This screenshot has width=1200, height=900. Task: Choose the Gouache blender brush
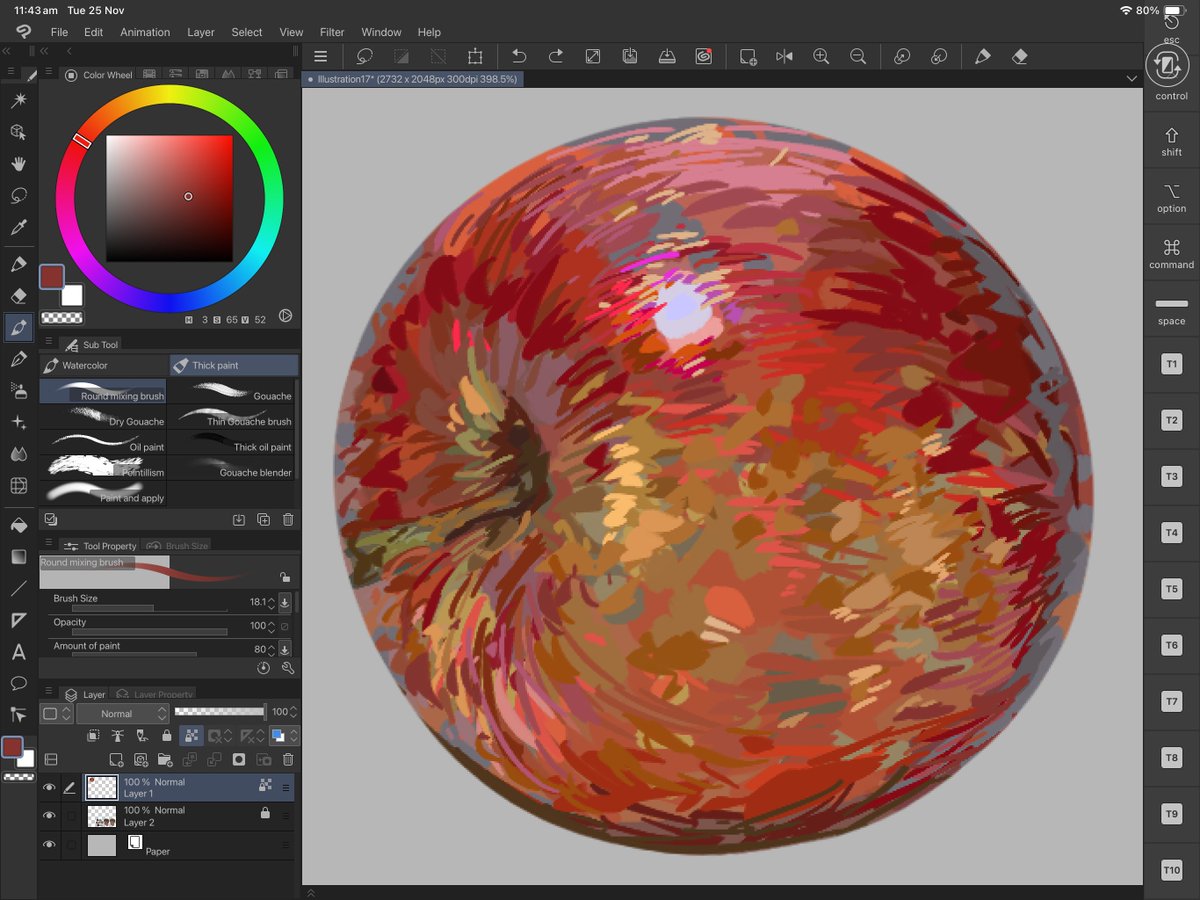[x=232, y=467]
